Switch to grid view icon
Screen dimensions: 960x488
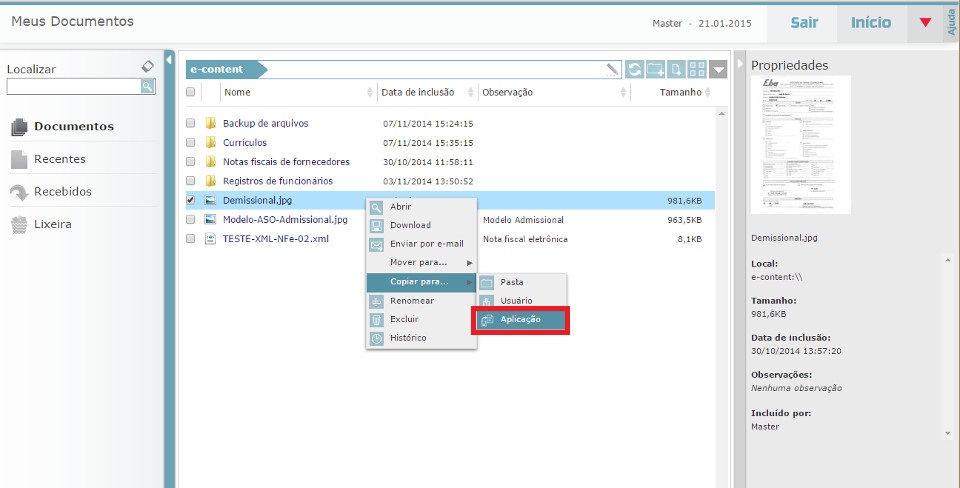[x=699, y=70]
